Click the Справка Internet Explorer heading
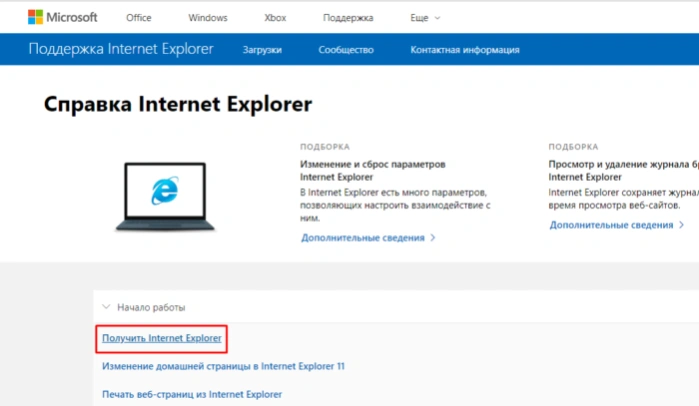The image size is (699, 406). 178,104
